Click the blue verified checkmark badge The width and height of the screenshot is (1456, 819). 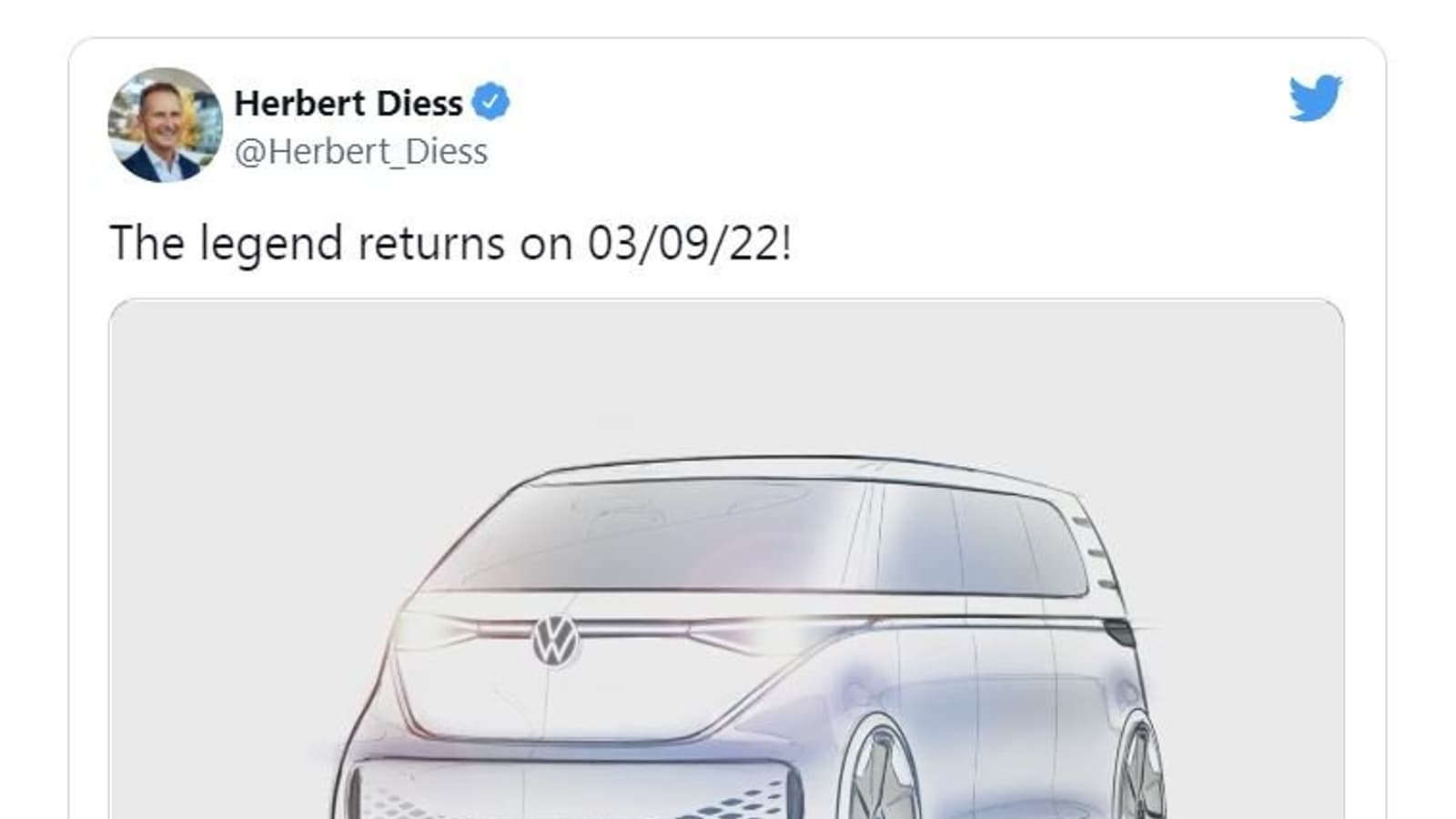point(490,103)
